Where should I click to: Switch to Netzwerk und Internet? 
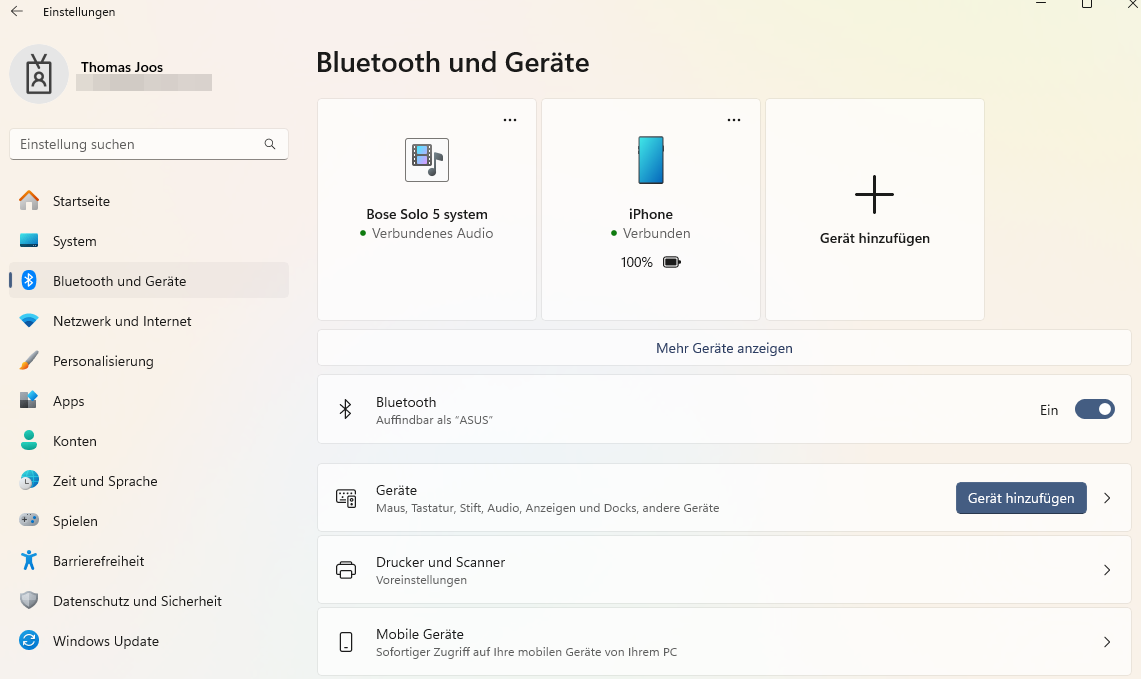point(122,321)
